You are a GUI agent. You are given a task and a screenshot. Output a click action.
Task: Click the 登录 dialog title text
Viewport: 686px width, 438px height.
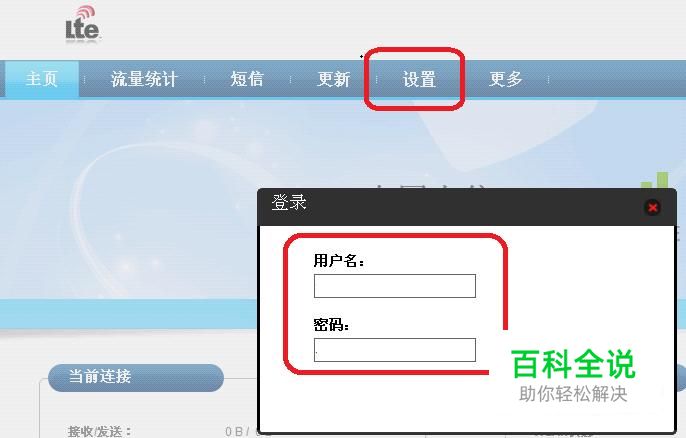(289, 203)
